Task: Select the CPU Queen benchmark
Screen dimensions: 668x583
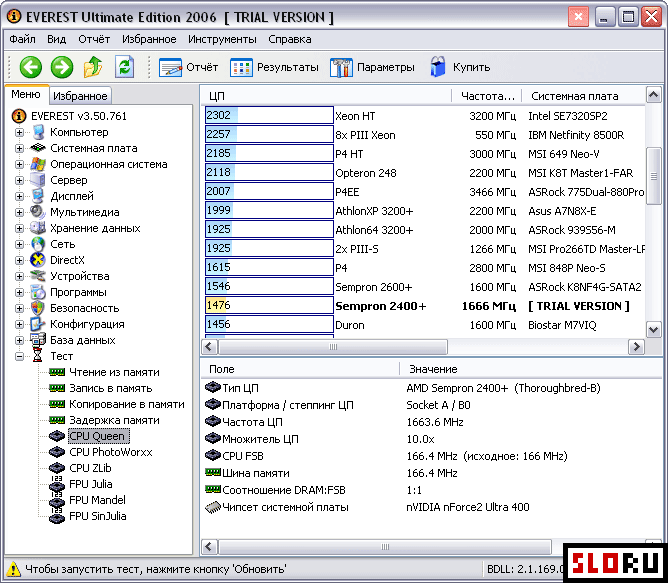Action: pos(98,436)
